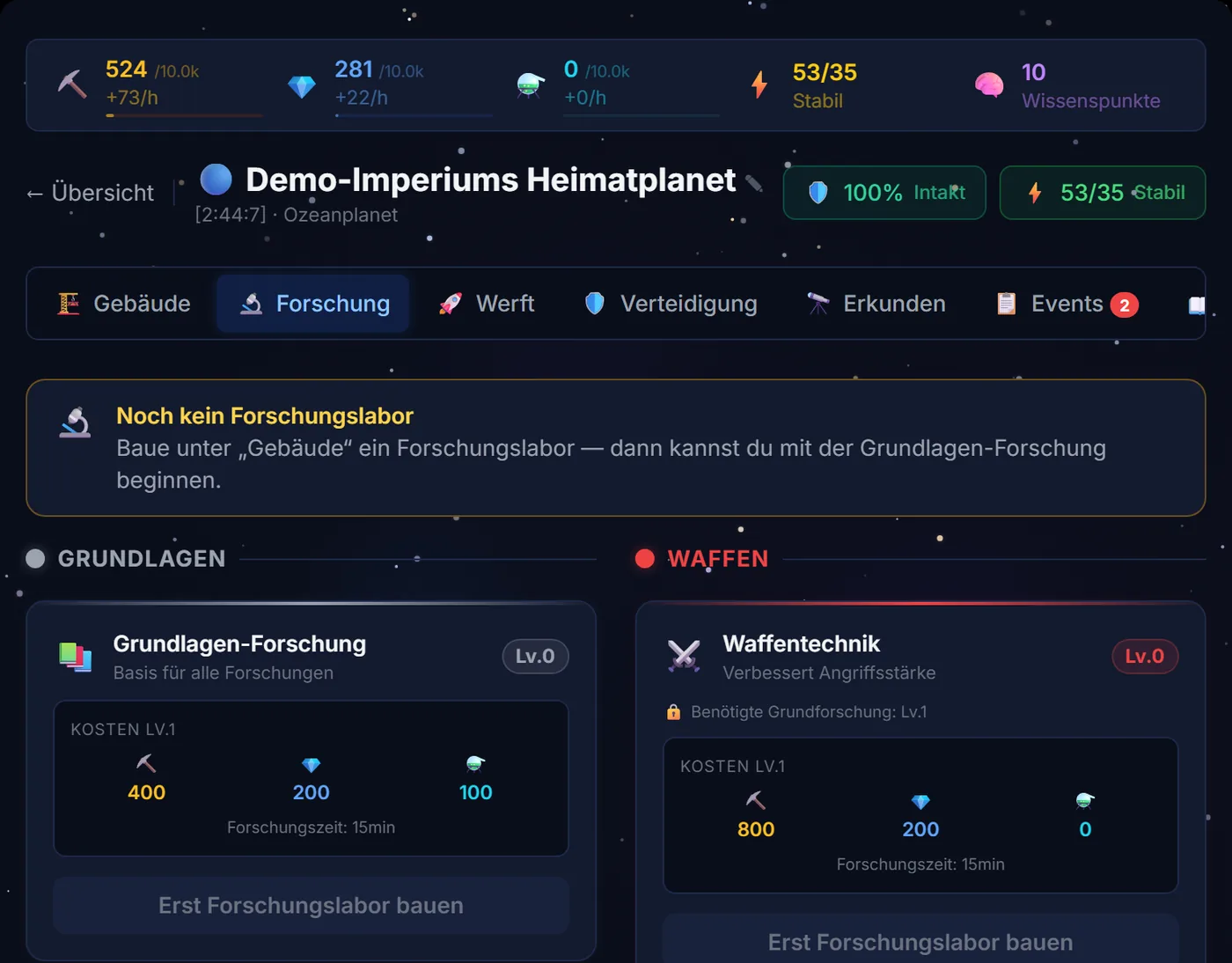Open the Gebäude tab
Screen dimensions: 1232x963
124,304
